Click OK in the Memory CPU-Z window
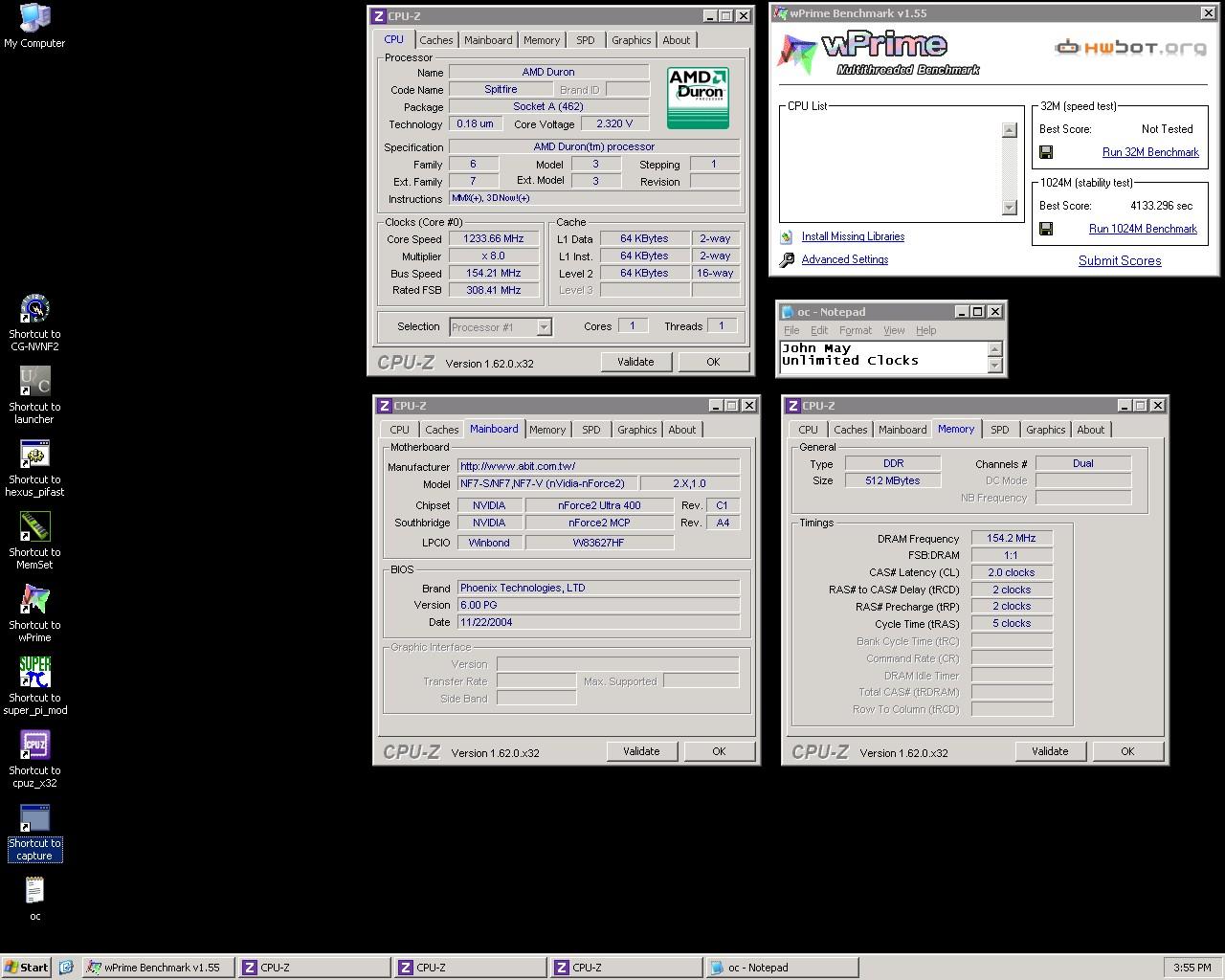The width and height of the screenshot is (1225, 980). coord(1127,751)
